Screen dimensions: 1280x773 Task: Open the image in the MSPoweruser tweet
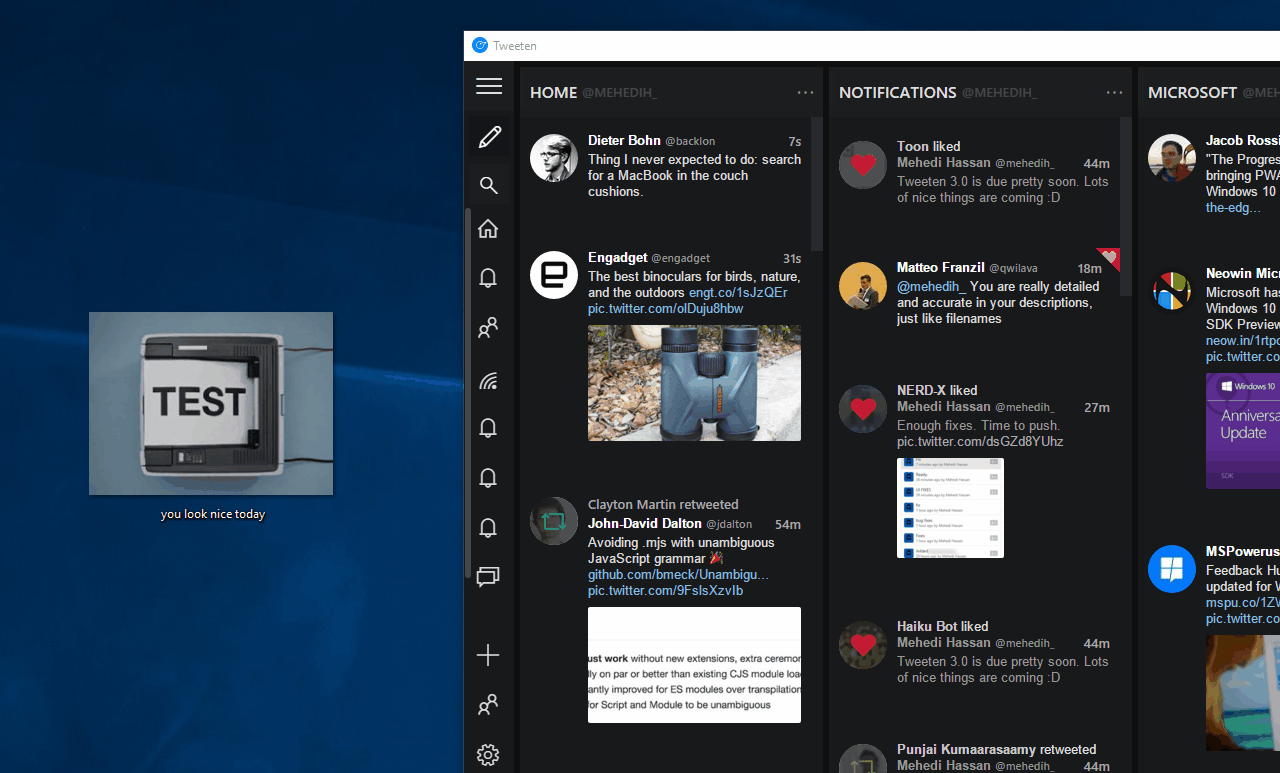pos(1243,693)
